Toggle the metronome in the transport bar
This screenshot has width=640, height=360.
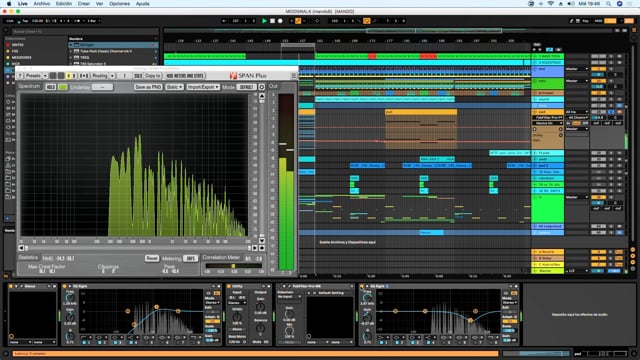[78, 21]
